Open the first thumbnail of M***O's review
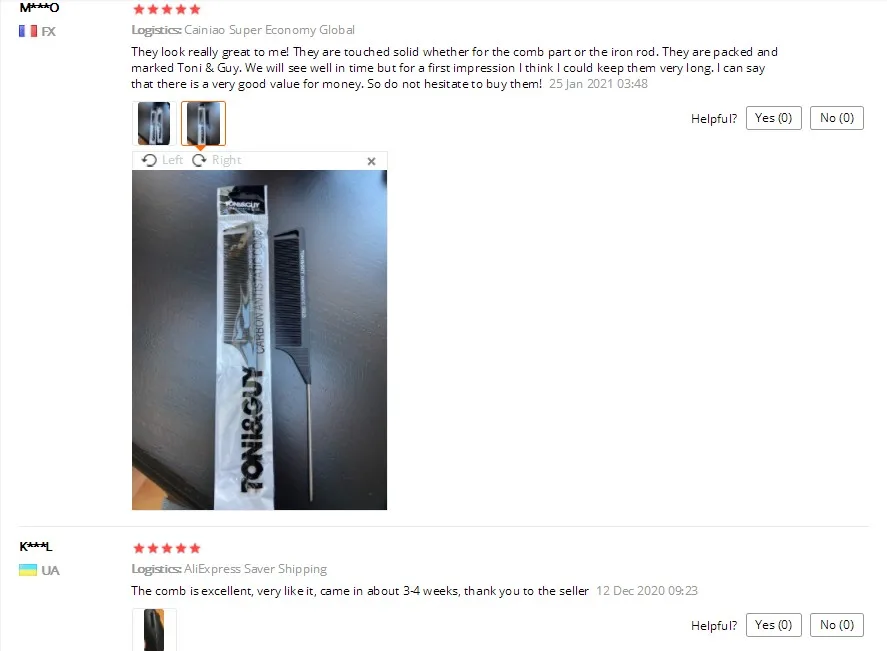 pos(154,123)
